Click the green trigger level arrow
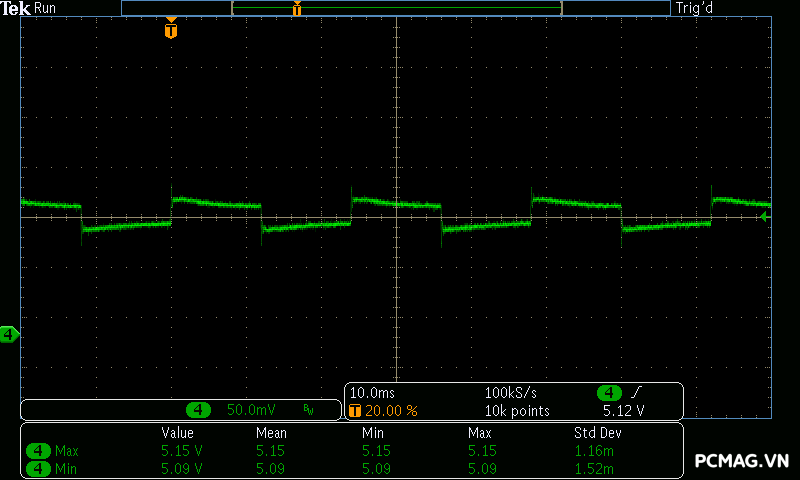Viewport: 800px width, 480px height. 765,216
